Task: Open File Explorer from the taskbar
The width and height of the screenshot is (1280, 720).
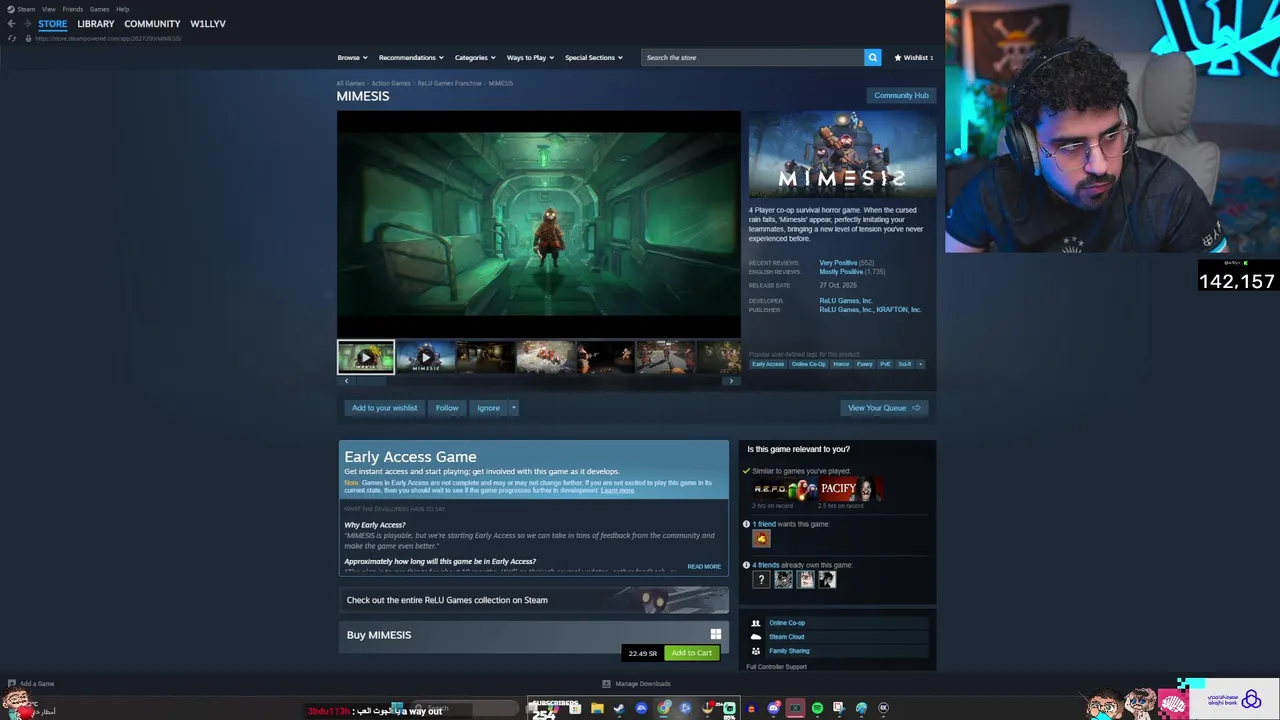Action: (597, 708)
